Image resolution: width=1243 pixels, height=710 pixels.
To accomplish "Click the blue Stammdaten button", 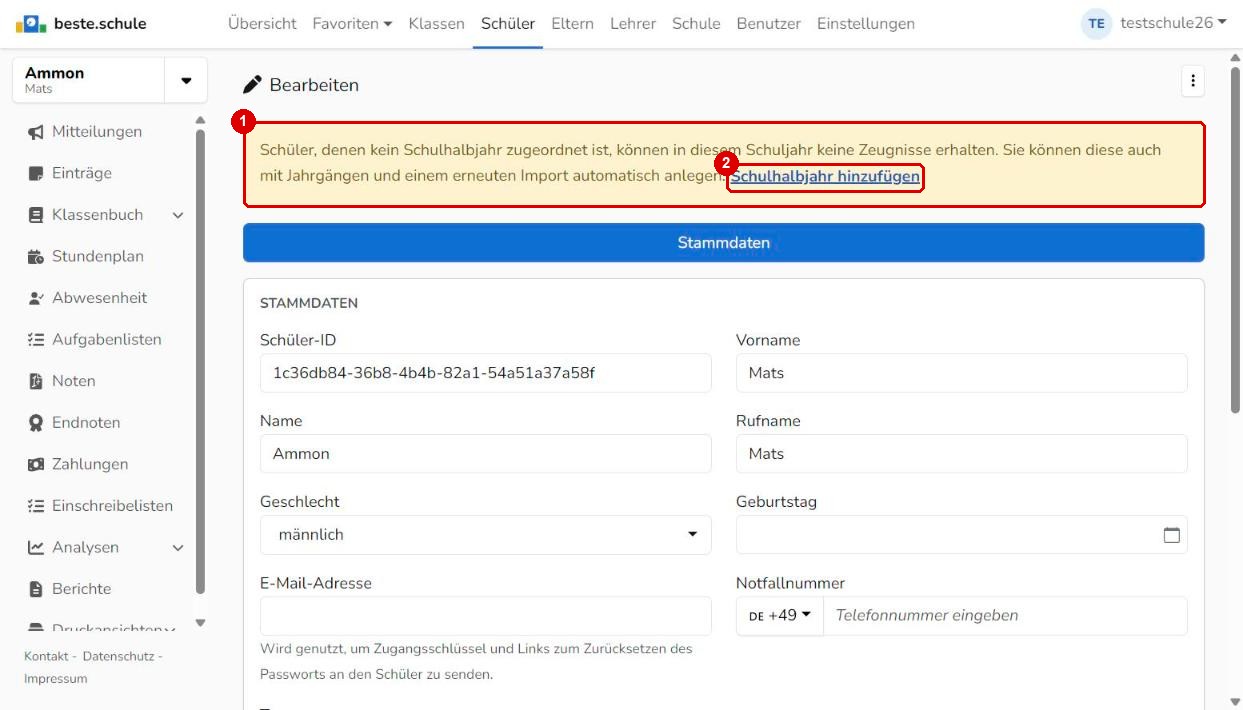I will tap(723, 243).
